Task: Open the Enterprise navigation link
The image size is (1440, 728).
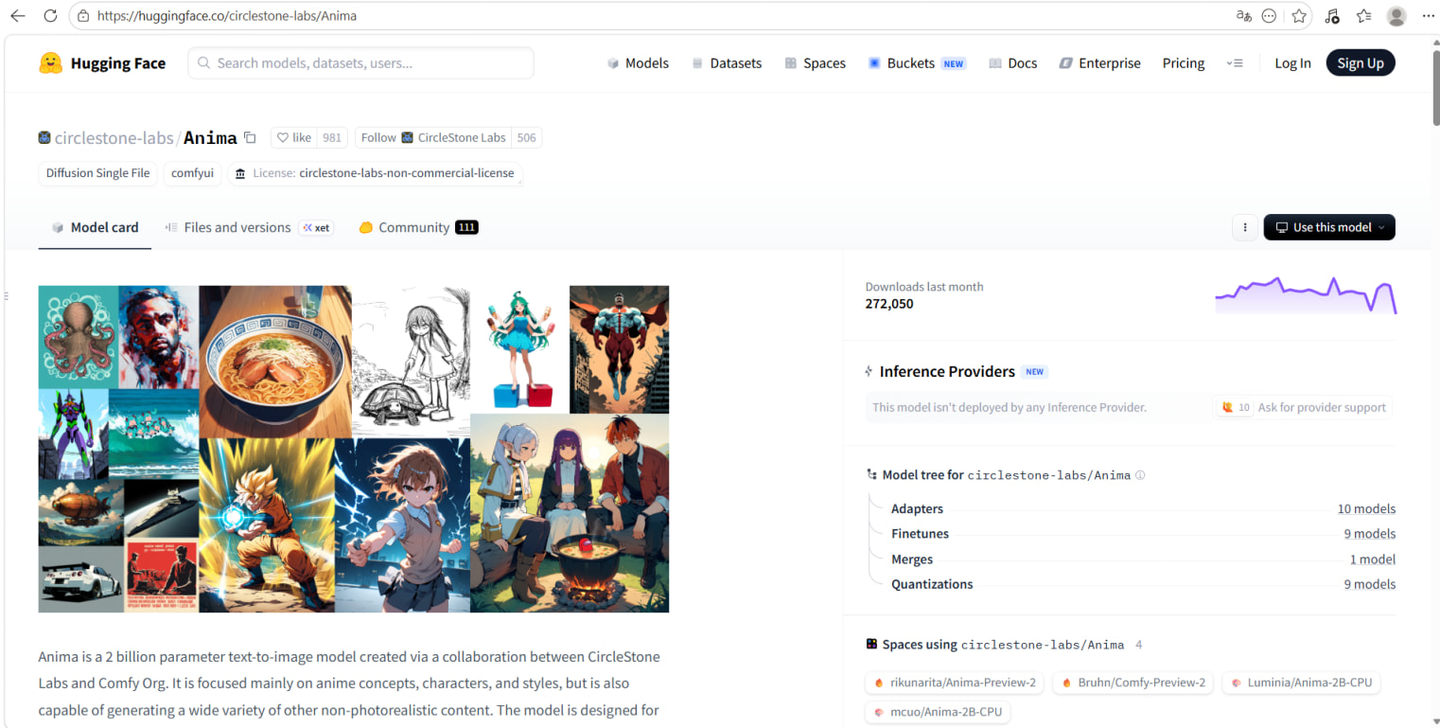Action: [x=1100, y=63]
